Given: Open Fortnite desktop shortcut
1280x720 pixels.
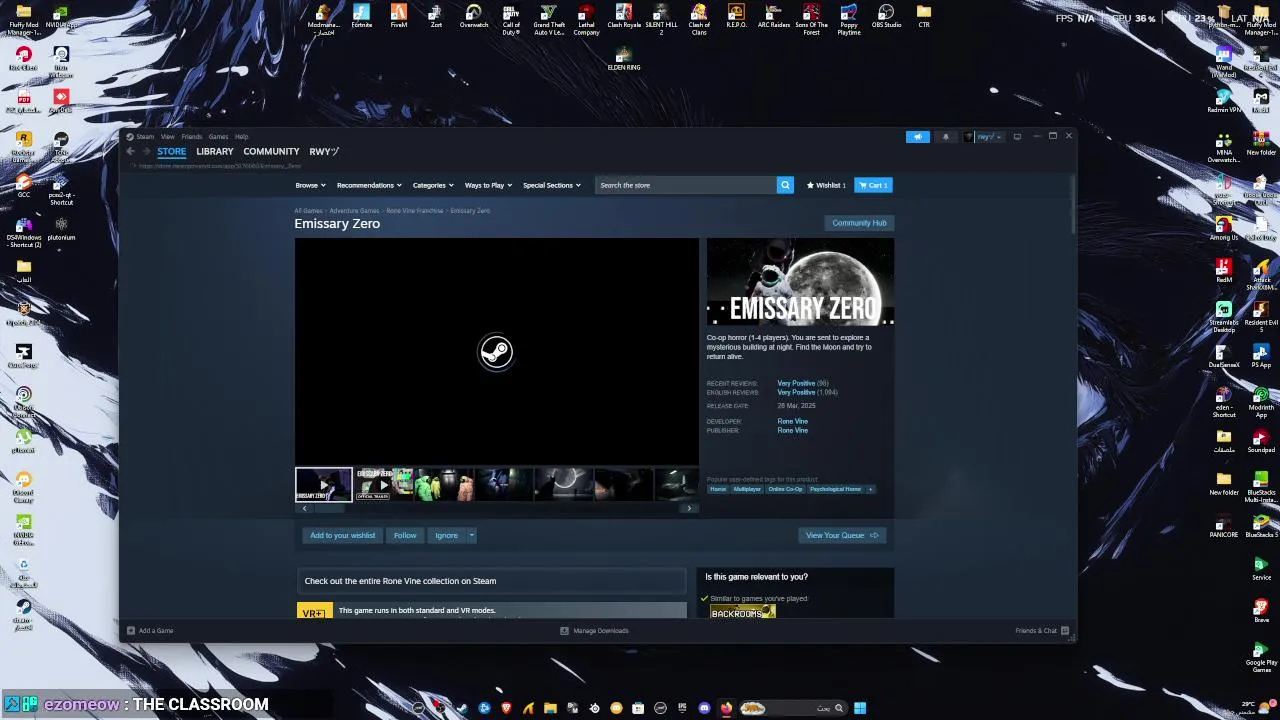Looking at the screenshot, I should coord(361,17).
